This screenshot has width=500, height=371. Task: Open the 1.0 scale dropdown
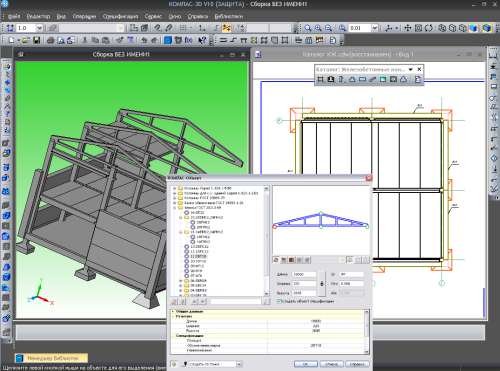click(x=39, y=28)
